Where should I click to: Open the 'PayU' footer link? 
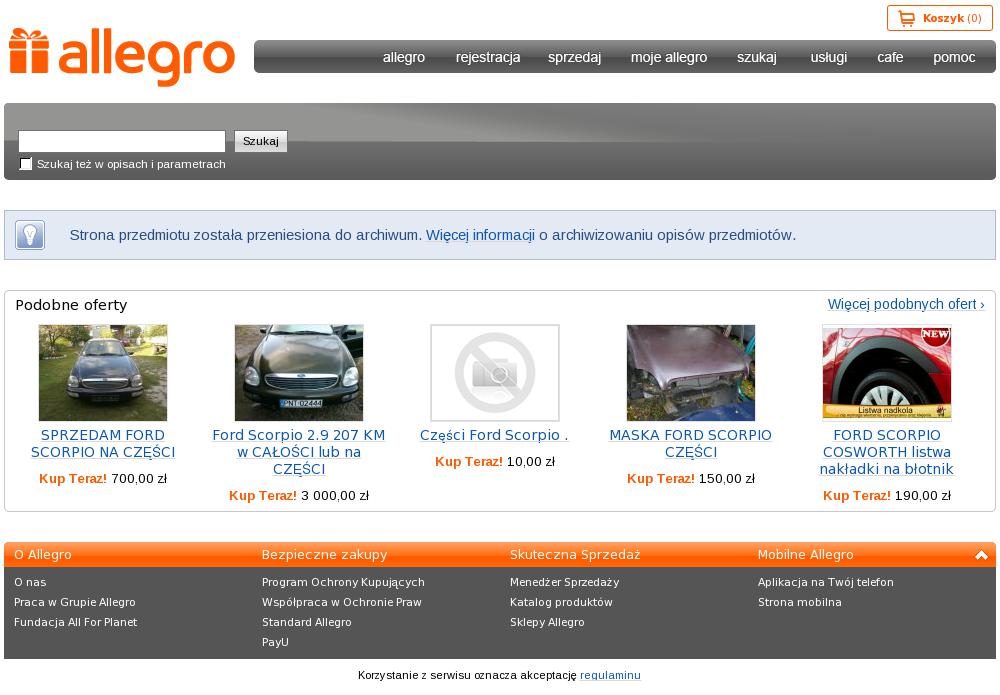point(276,642)
